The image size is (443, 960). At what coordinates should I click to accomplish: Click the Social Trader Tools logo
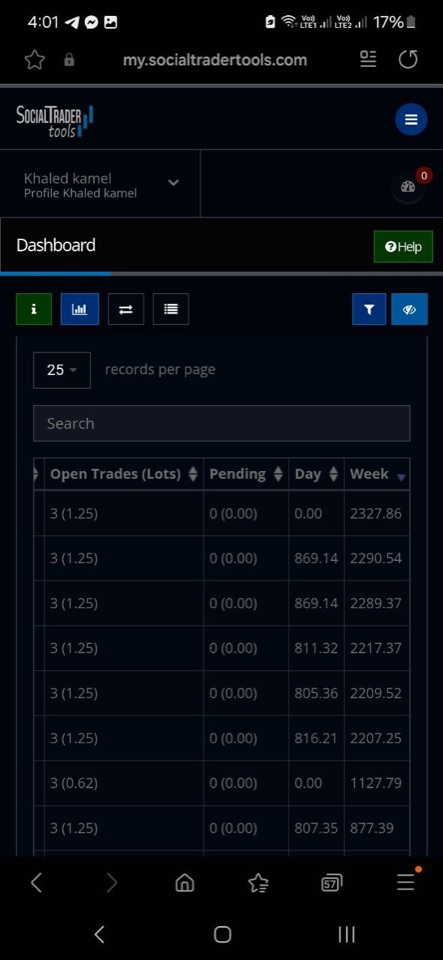(54, 121)
